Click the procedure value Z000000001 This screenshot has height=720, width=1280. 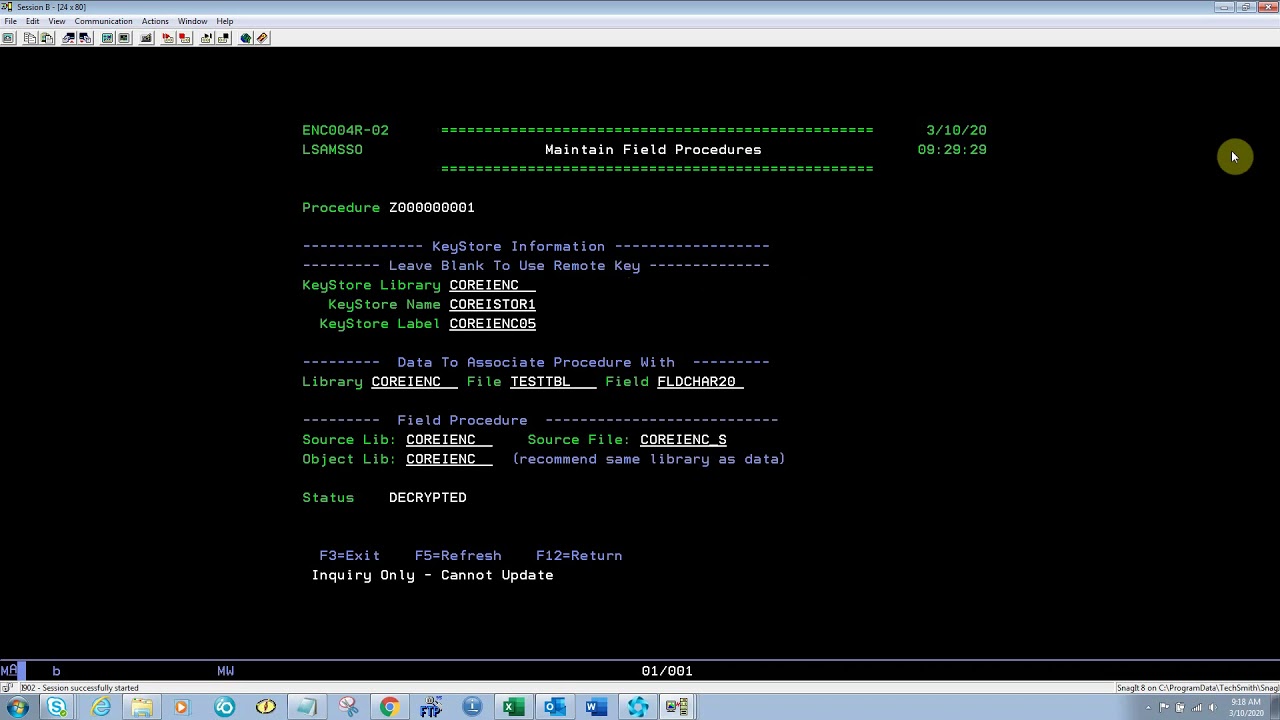432,208
